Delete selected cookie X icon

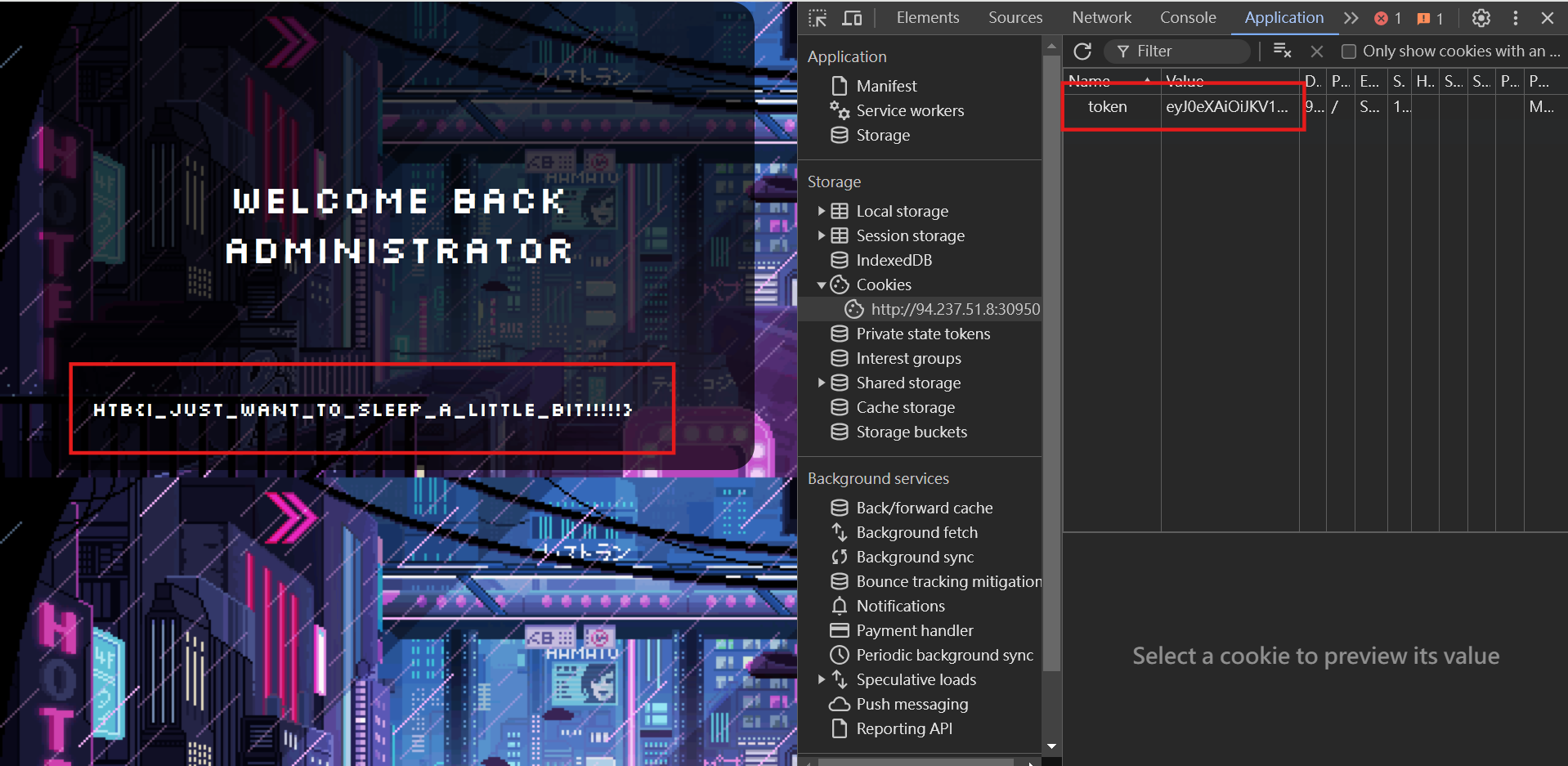(1317, 52)
